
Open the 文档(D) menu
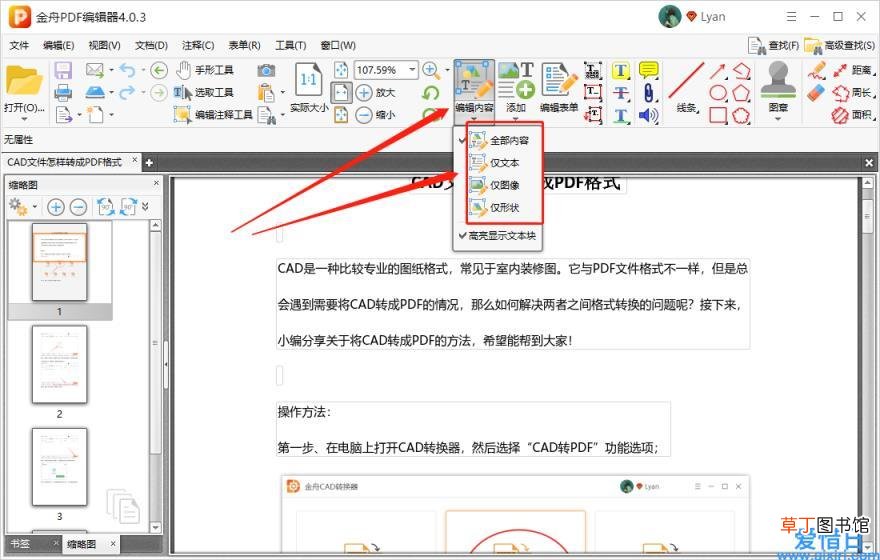coord(152,45)
